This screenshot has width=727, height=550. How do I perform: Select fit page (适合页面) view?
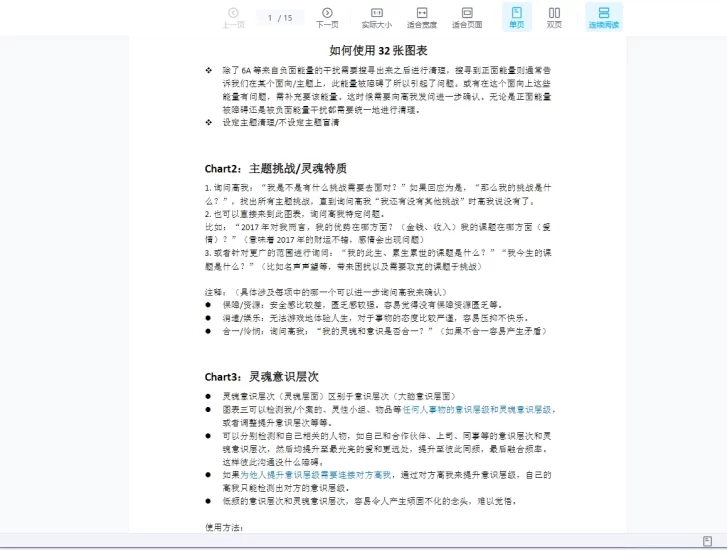(467, 17)
